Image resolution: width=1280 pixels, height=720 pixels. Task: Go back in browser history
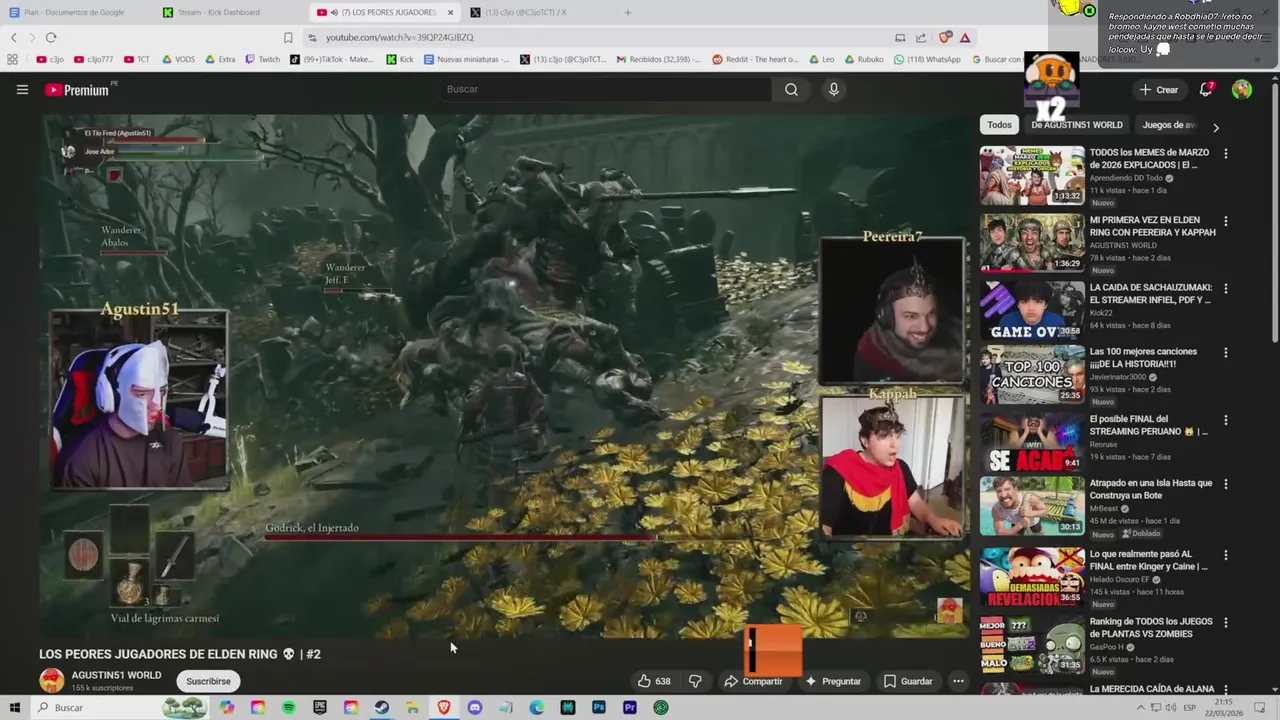(13, 37)
